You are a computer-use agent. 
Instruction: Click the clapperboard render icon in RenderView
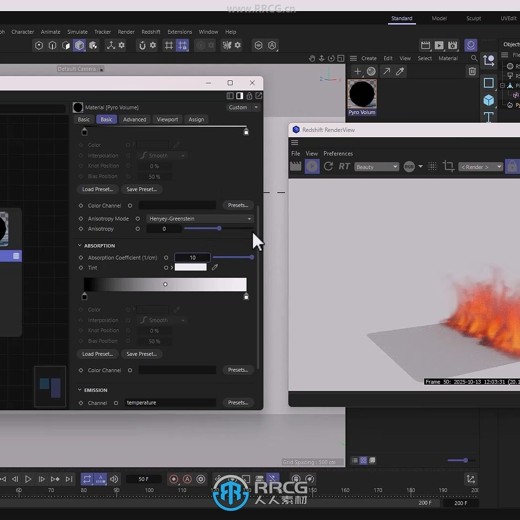pos(296,166)
